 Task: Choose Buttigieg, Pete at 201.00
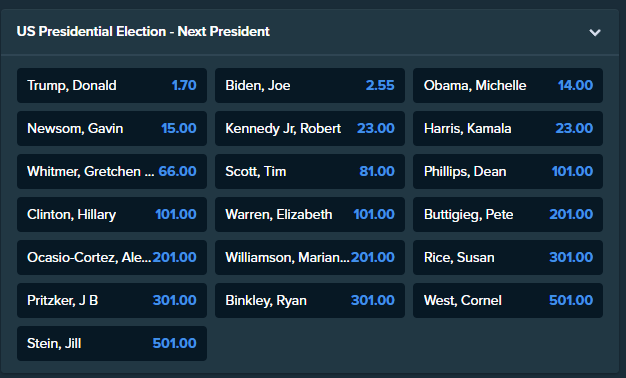pos(508,214)
